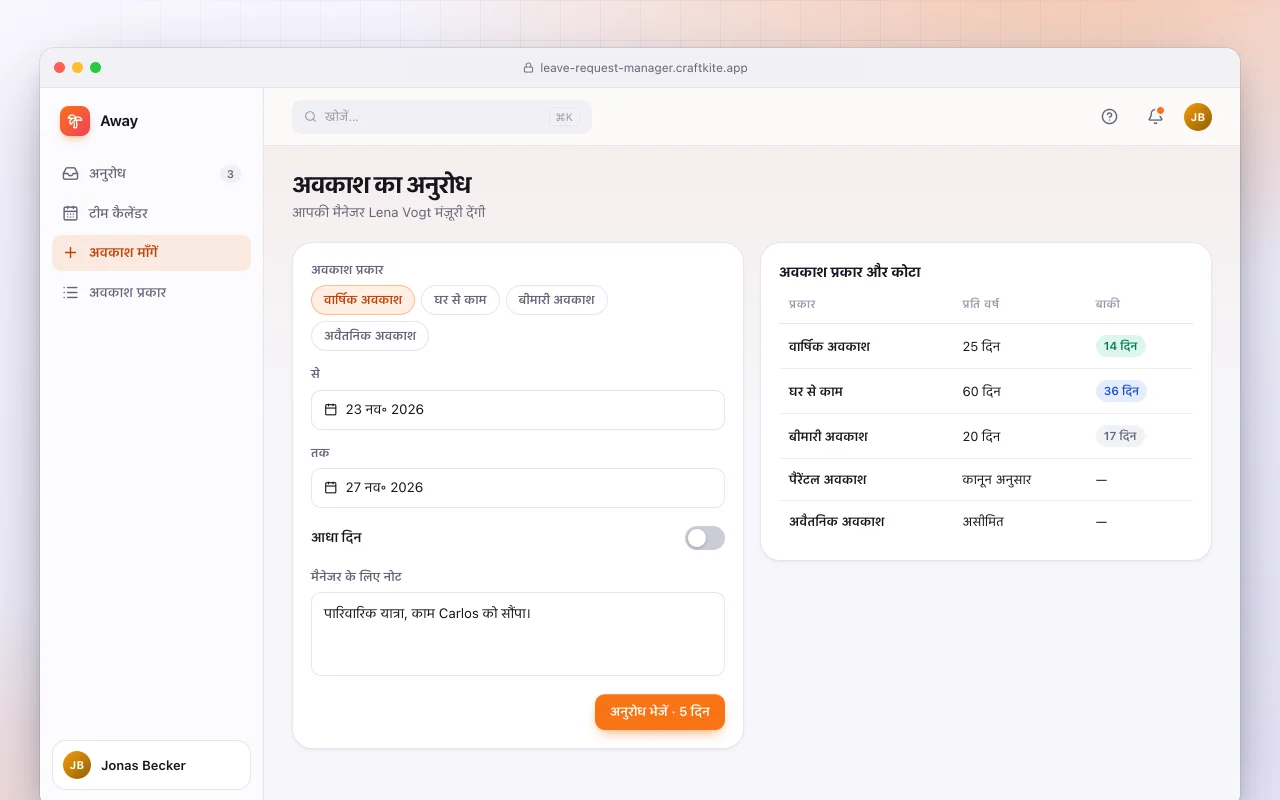Click the 25 दिन per-year value
This screenshot has width=1280, height=800.
point(982,347)
